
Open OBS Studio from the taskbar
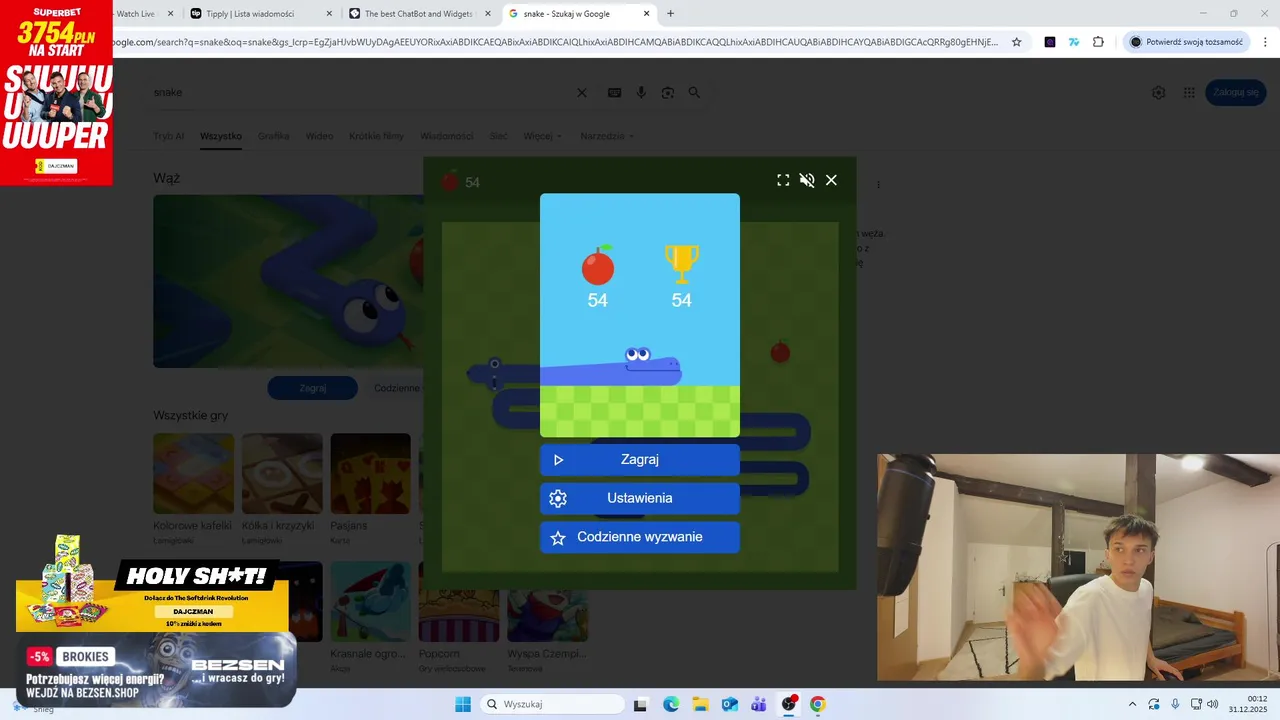tap(789, 704)
